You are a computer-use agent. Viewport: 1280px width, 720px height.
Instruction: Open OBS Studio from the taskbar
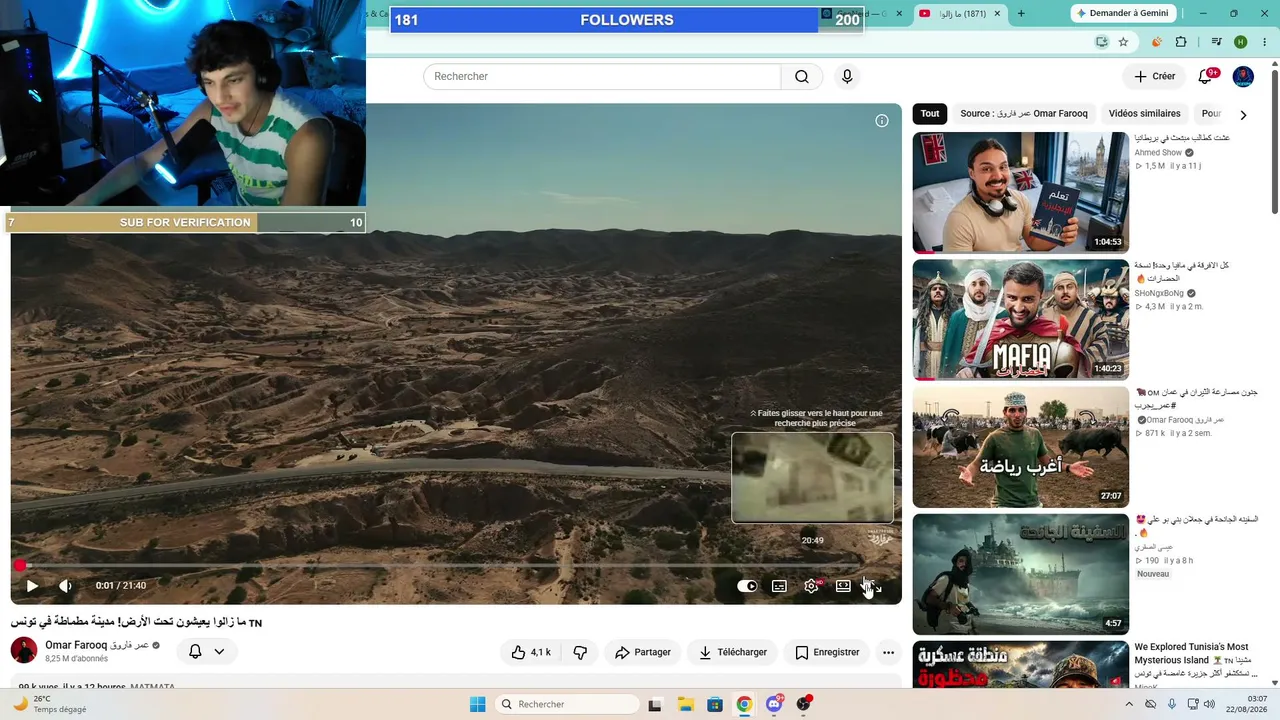(x=804, y=704)
